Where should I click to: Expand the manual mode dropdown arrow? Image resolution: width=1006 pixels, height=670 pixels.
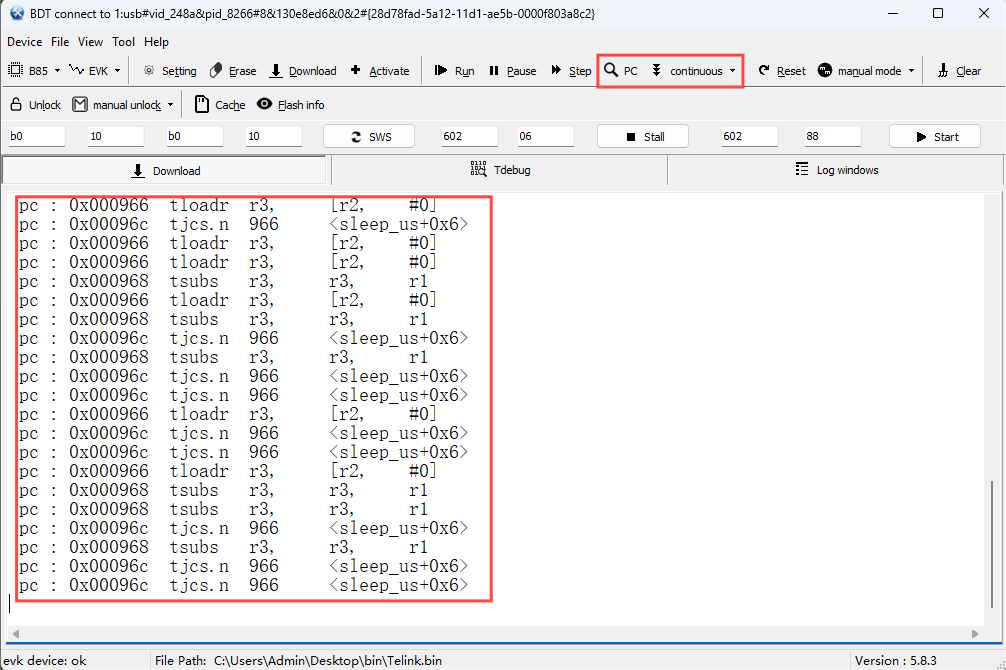[x=911, y=71]
